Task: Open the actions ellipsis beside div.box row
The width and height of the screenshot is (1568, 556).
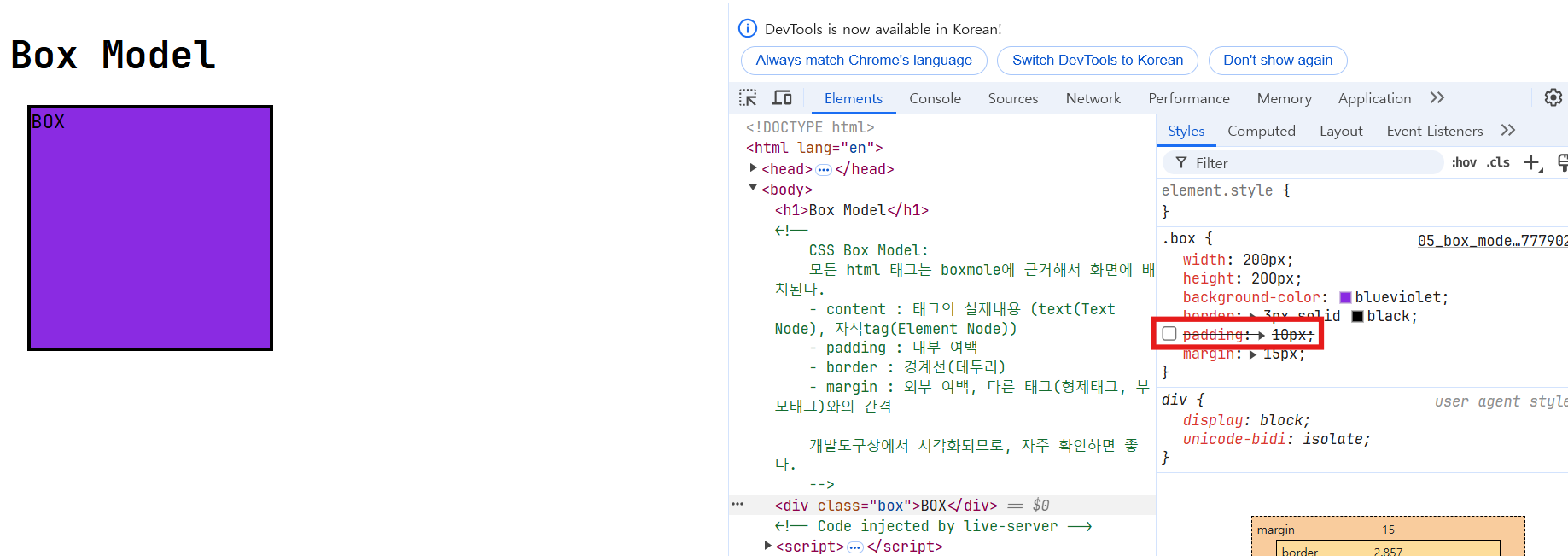Action: pyautogui.click(x=737, y=504)
